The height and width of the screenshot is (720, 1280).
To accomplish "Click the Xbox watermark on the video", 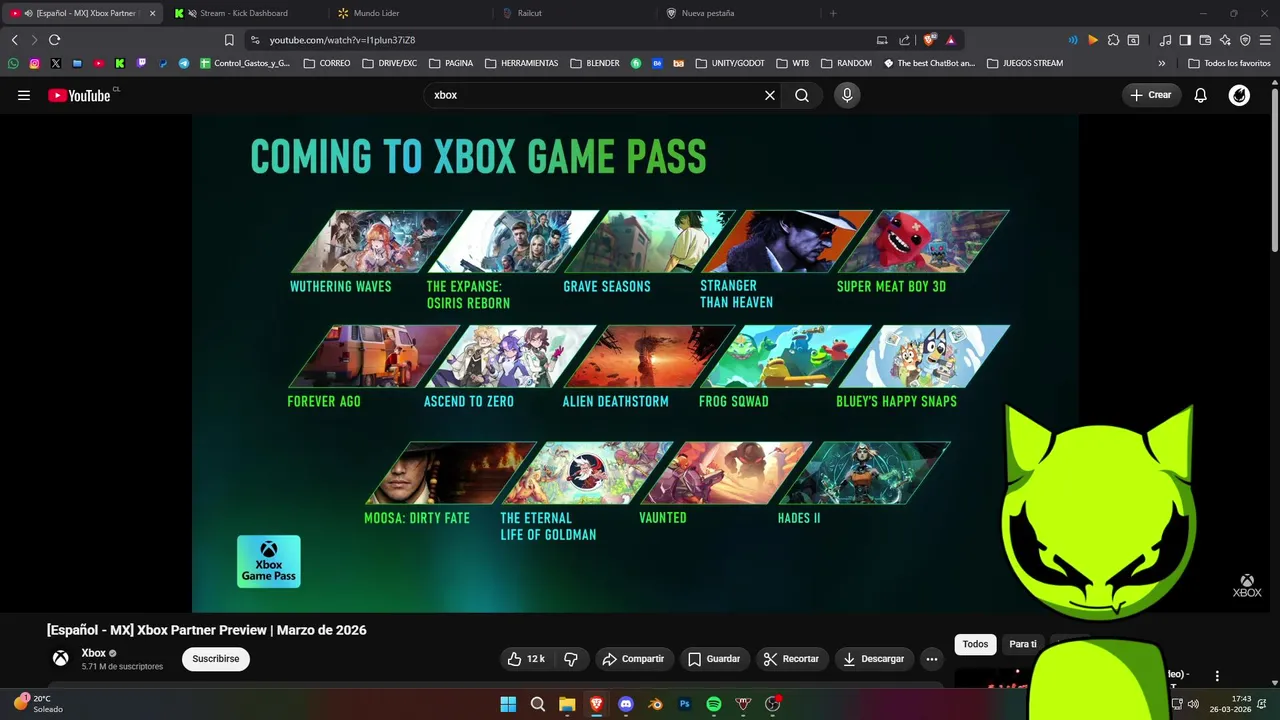I will pyautogui.click(x=1247, y=586).
